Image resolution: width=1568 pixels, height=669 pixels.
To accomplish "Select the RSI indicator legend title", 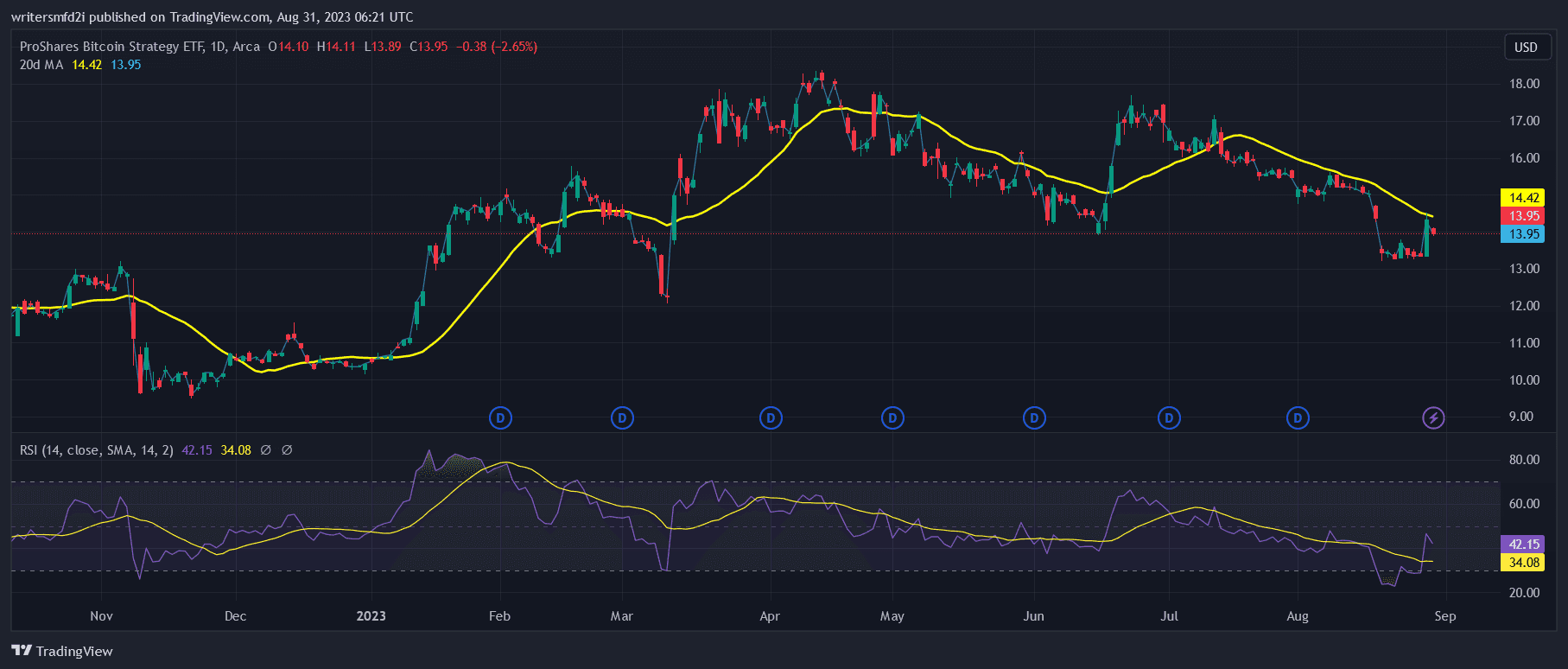I will tap(96, 450).
